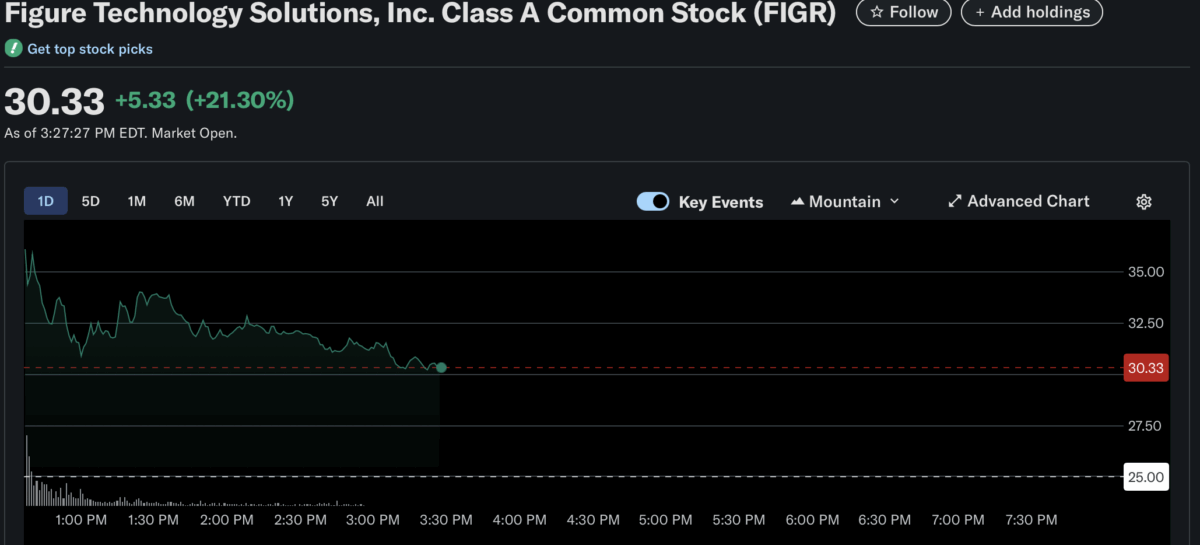Select the 1M range tab
The width and height of the screenshot is (1200, 545).
[x=137, y=201]
